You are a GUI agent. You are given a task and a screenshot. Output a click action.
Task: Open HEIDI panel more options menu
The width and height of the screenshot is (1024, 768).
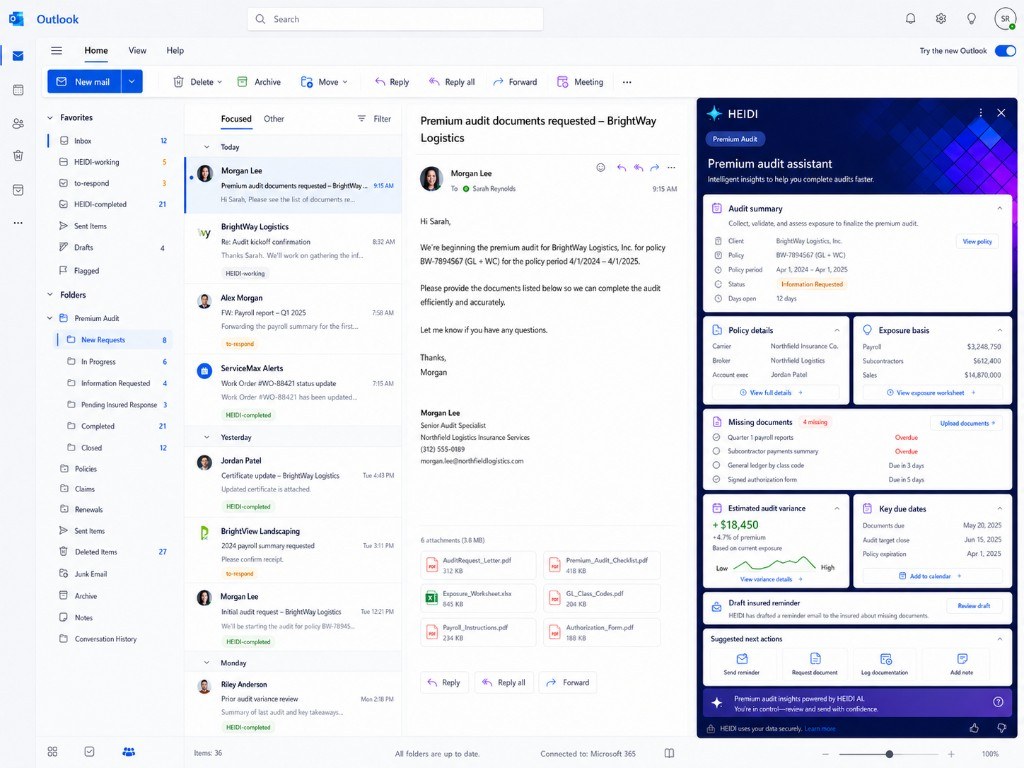(x=980, y=113)
